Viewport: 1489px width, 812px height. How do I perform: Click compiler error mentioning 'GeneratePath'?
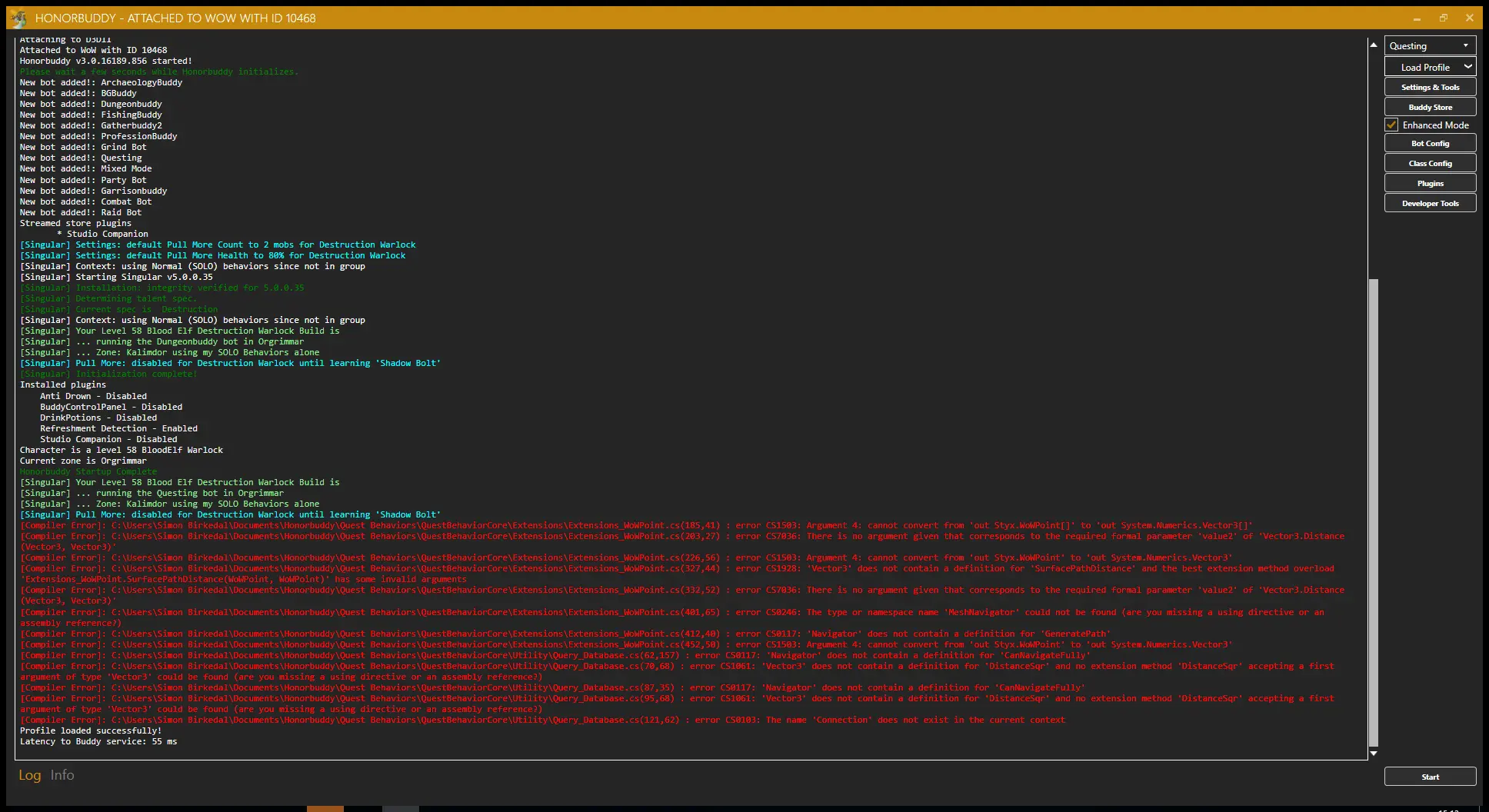(x=565, y=634)
